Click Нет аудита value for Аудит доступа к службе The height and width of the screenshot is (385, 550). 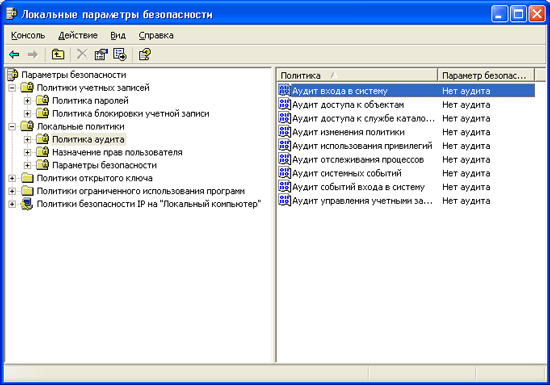[x=466, y=118]
